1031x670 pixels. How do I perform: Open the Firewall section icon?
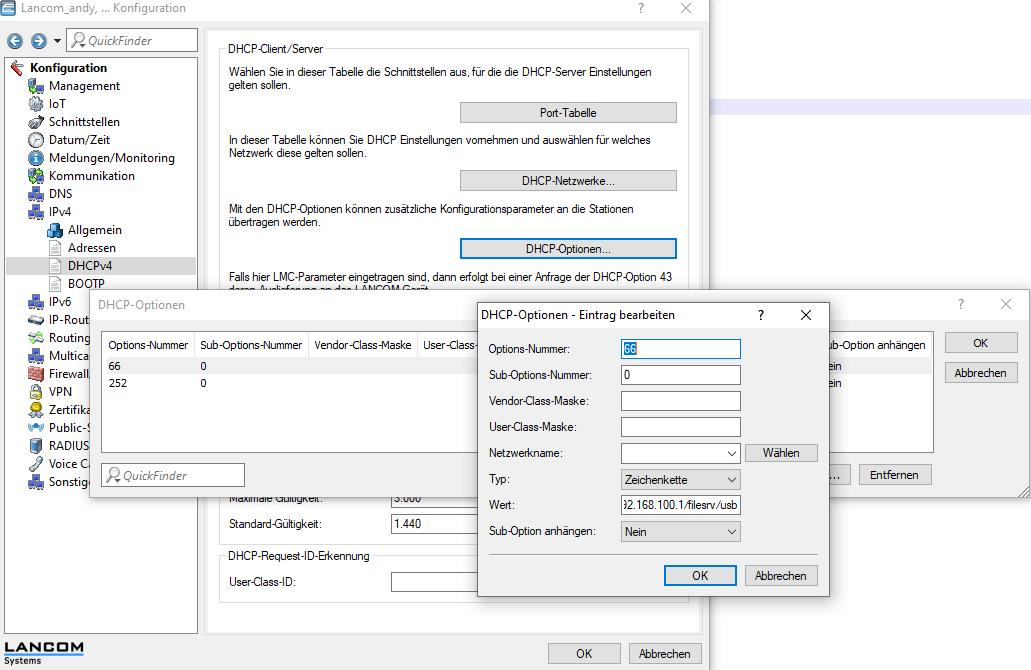click(x=36, y=373)
